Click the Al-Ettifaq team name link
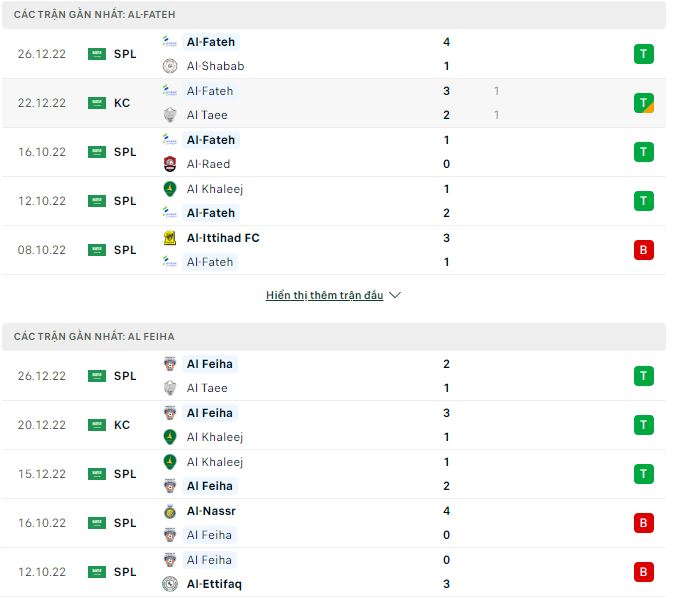Screen dimensions: 673x599 (214, 584)
